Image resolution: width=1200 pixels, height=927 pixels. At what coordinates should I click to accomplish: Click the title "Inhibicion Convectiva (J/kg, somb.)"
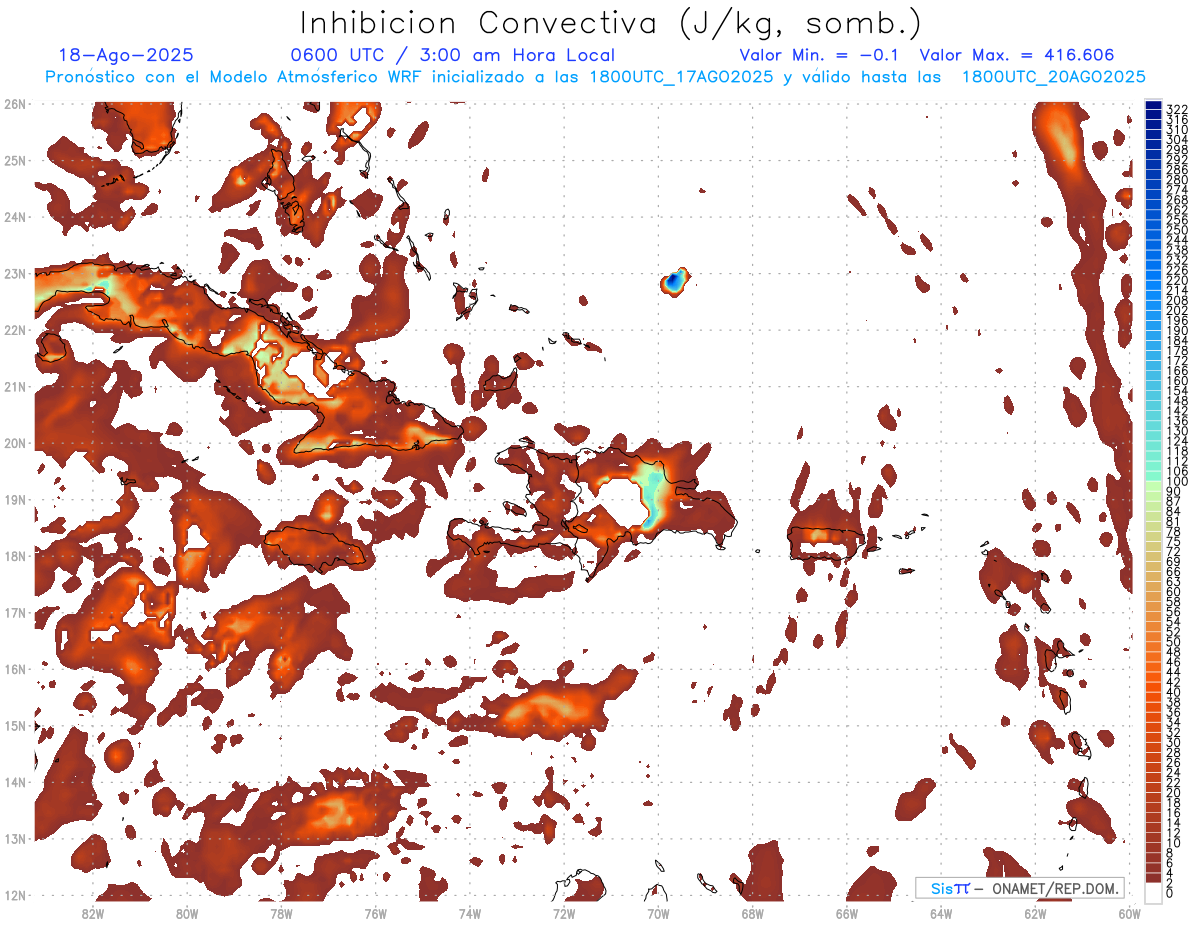612,23
